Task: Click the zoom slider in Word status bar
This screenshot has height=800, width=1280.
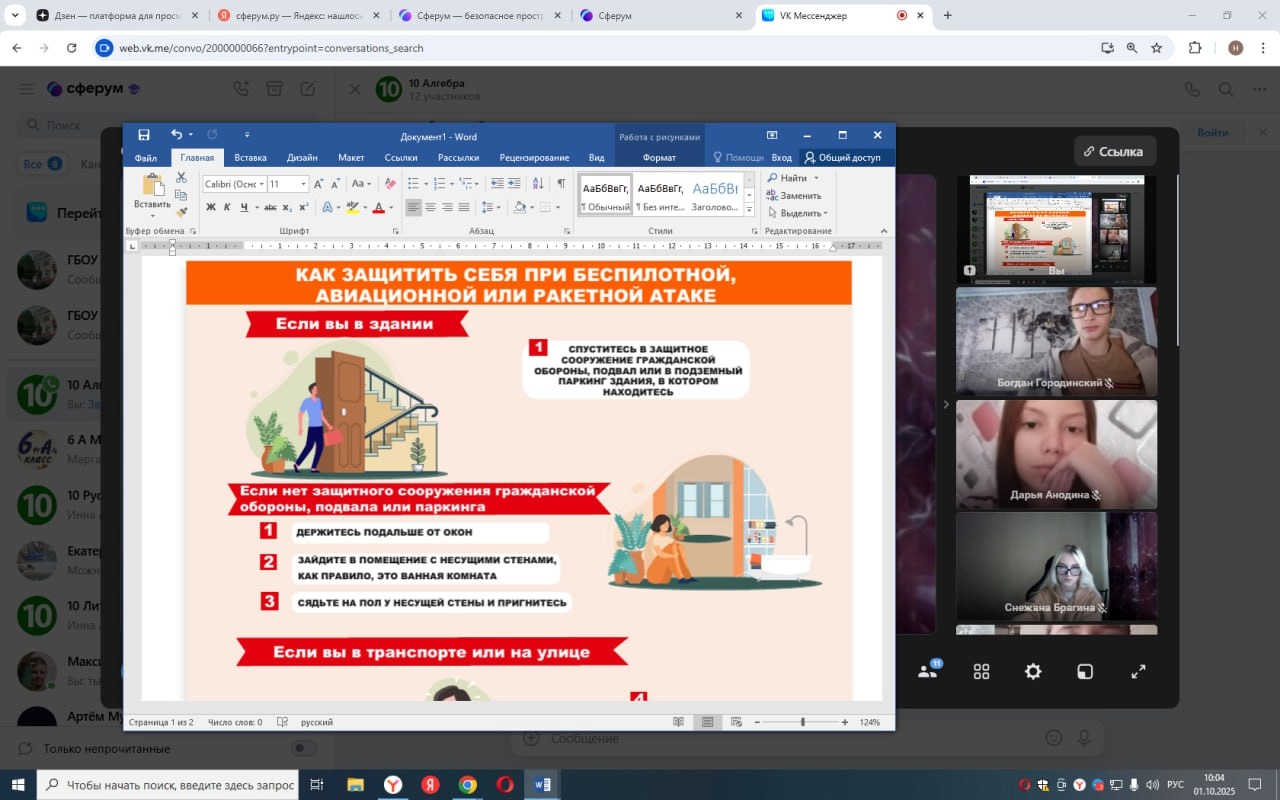Action: (802, 722)
